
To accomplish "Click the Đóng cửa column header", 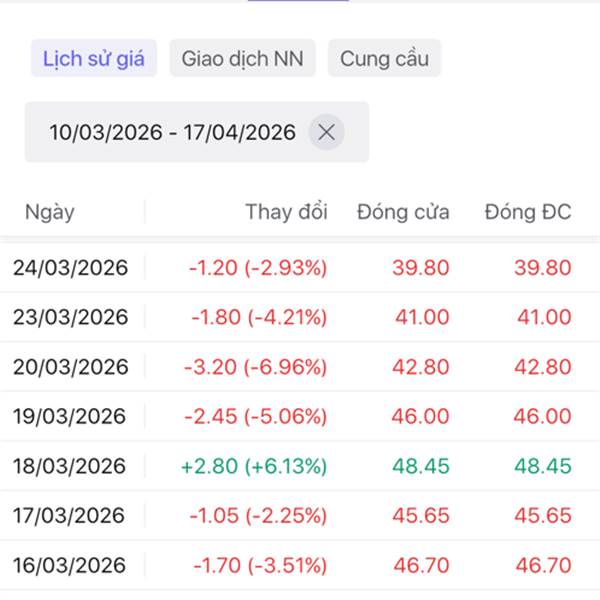I will pyautogui.click(x=403, y=212).
